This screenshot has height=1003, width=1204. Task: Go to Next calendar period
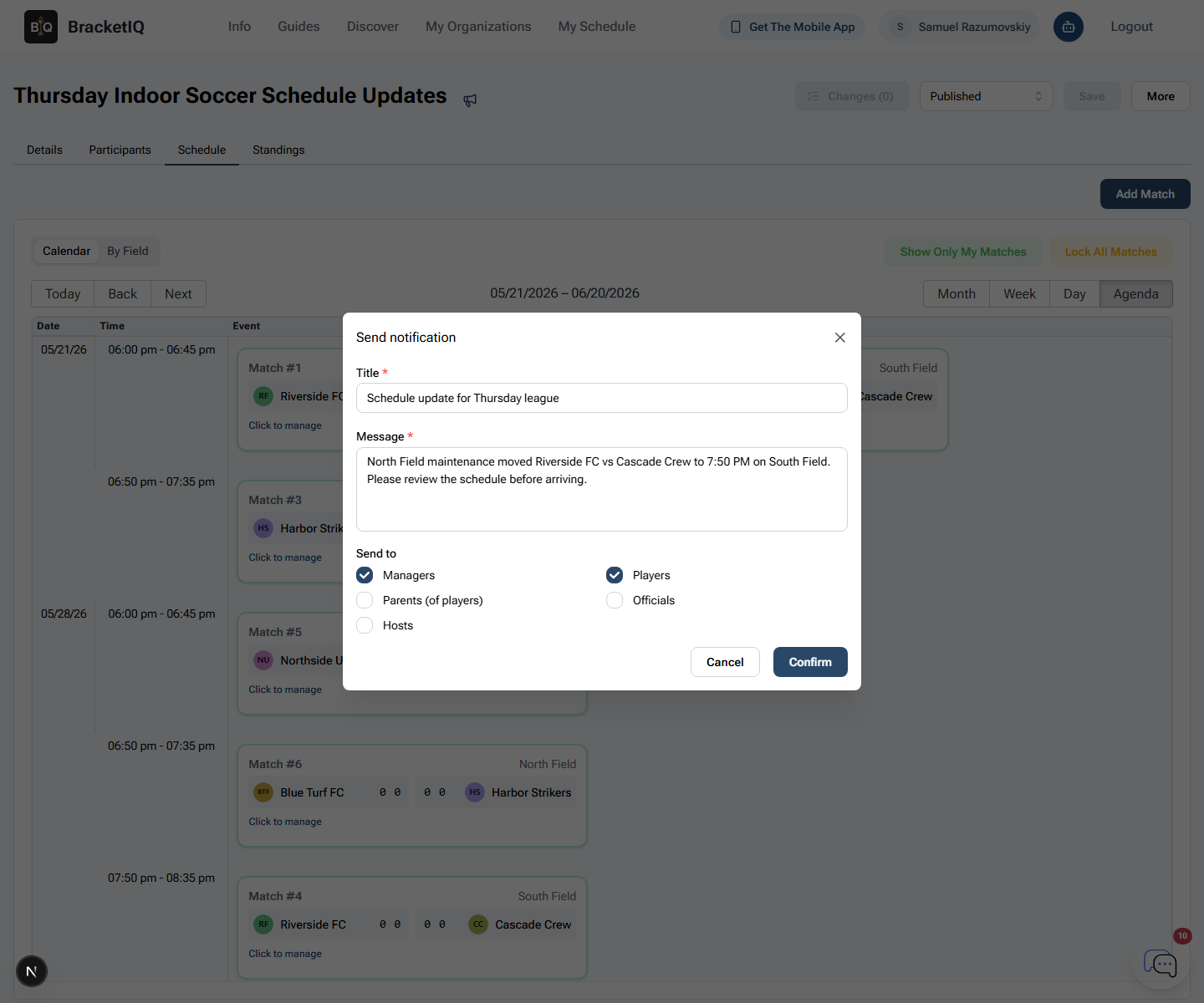[178, 294]
